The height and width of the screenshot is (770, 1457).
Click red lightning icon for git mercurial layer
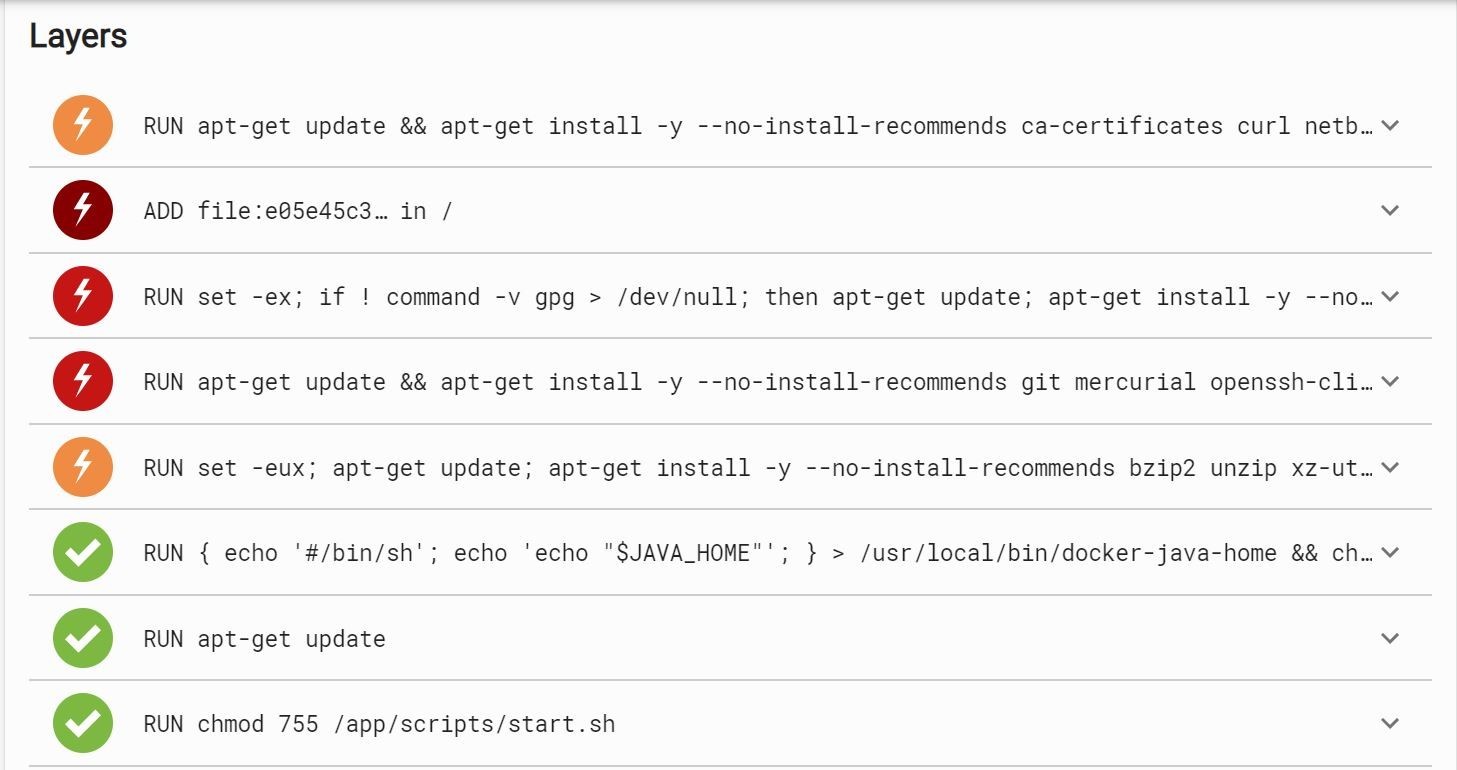point(83,381)
